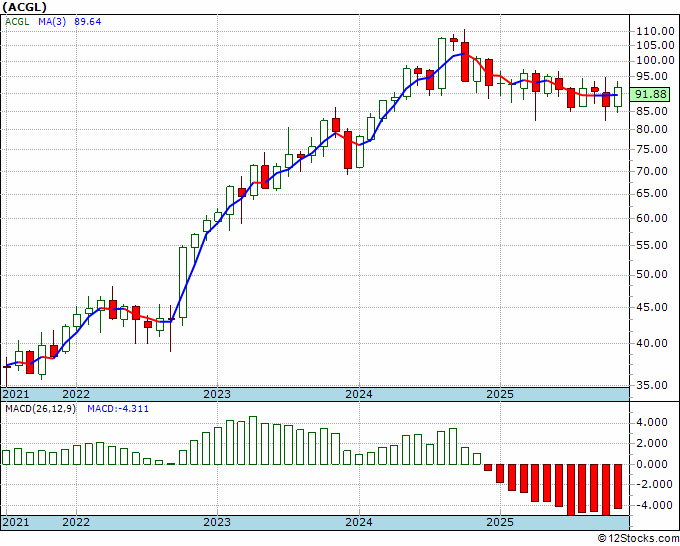
Task: Open the 12Stocks.com copyright link
Action: (638, 539)
